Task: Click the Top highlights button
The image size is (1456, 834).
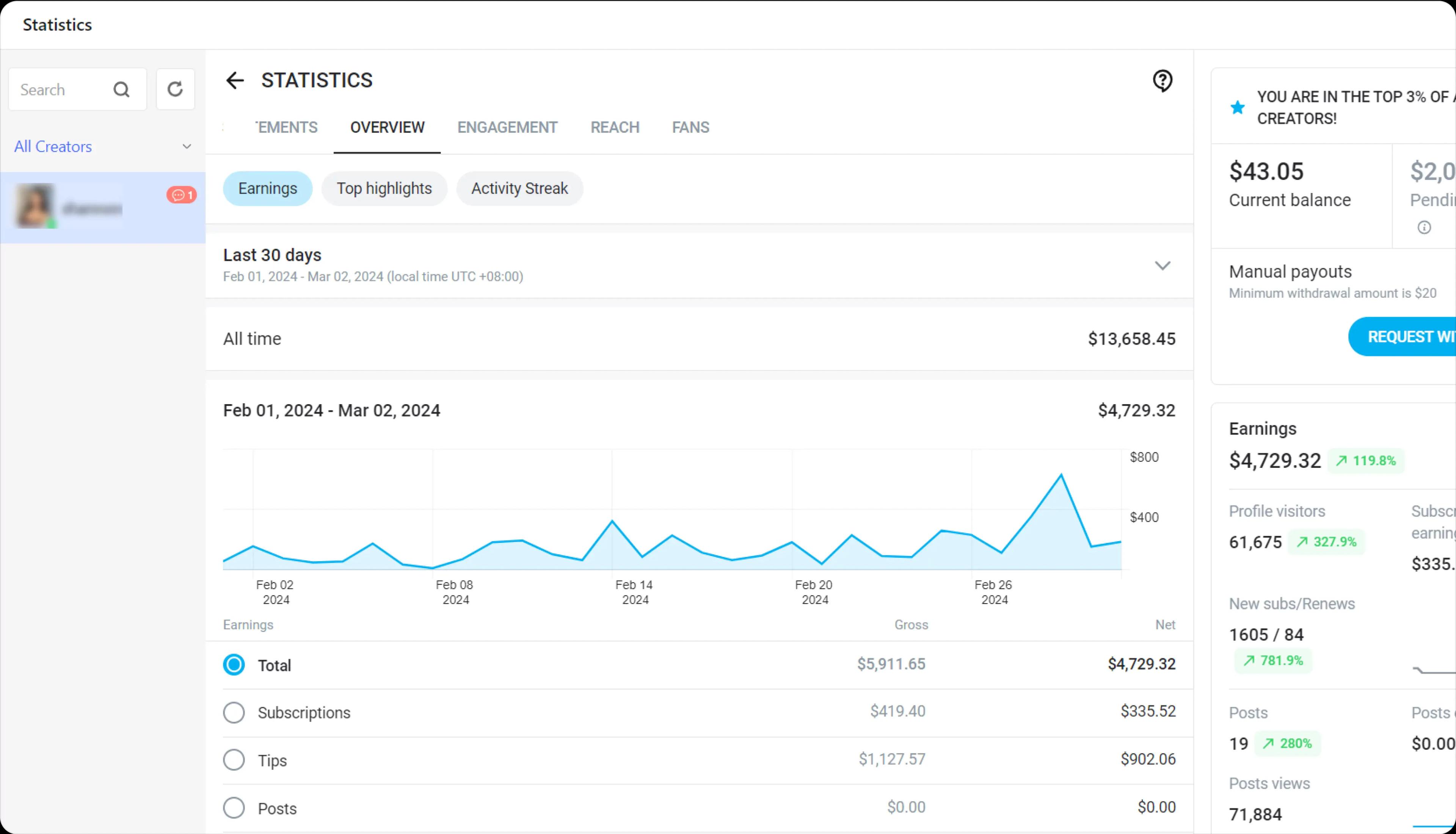Action: [384, 188]
